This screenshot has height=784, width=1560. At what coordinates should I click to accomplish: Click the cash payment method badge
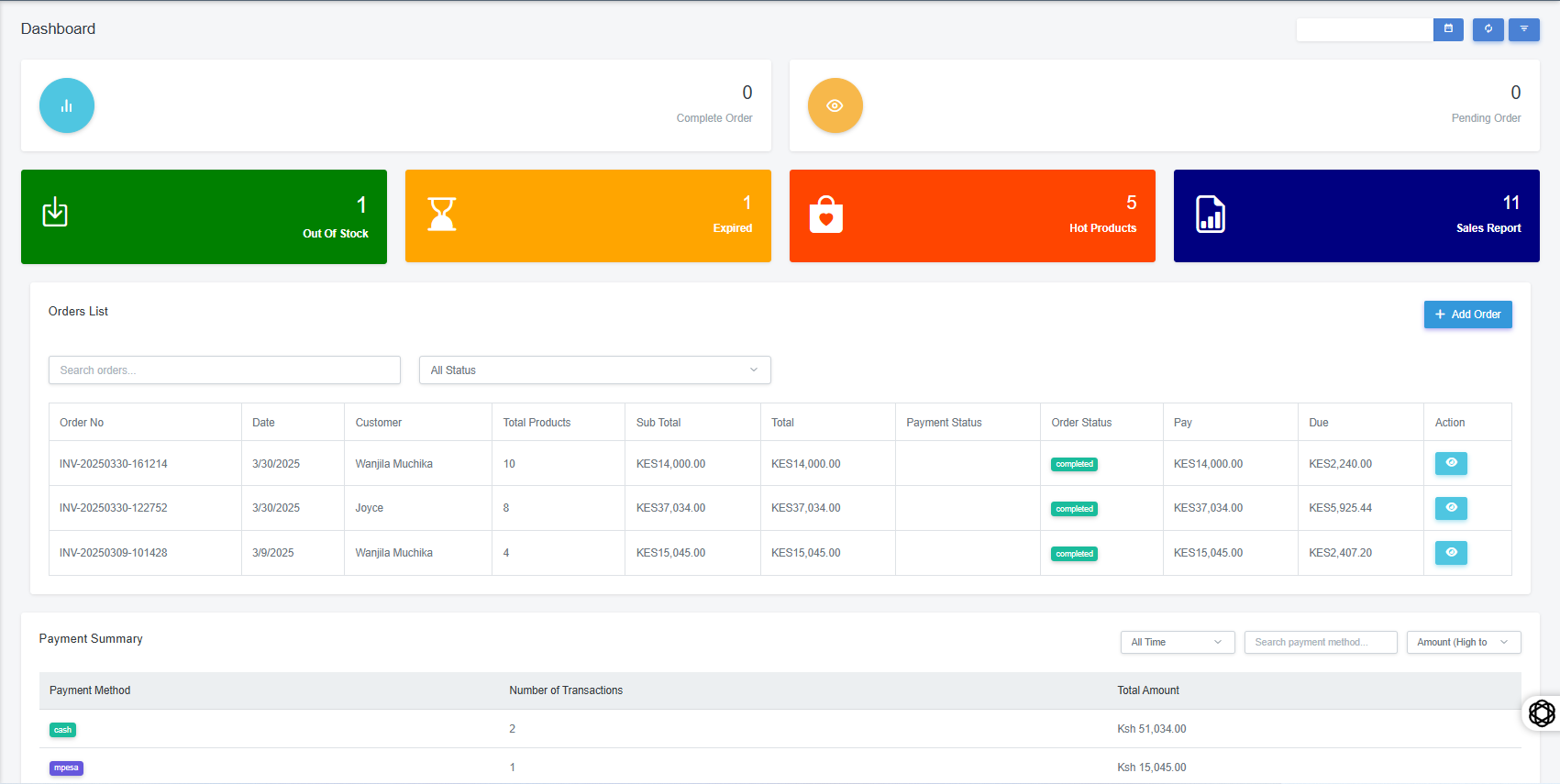(x=62, y=730)
